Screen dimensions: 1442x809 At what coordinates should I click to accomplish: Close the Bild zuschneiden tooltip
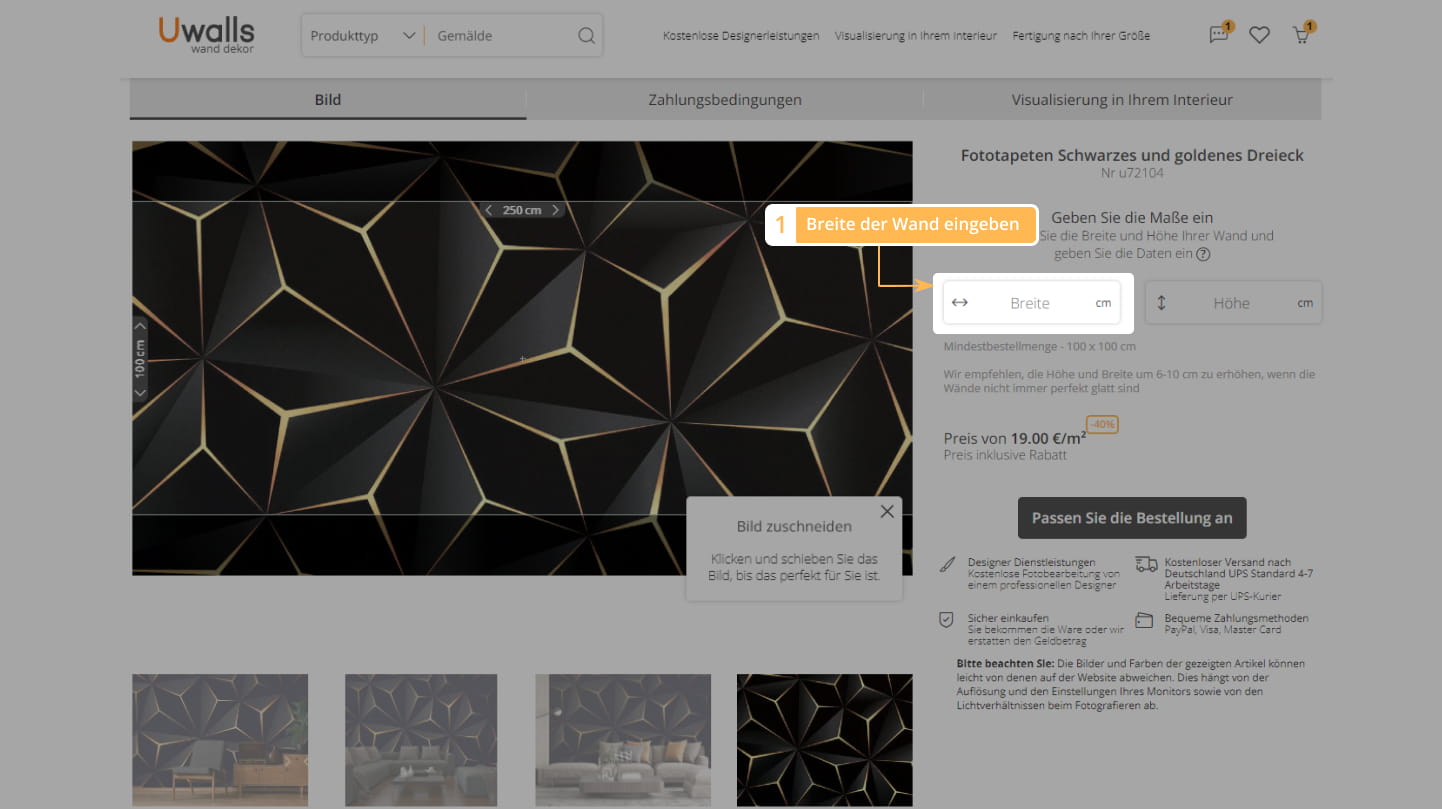886,512
